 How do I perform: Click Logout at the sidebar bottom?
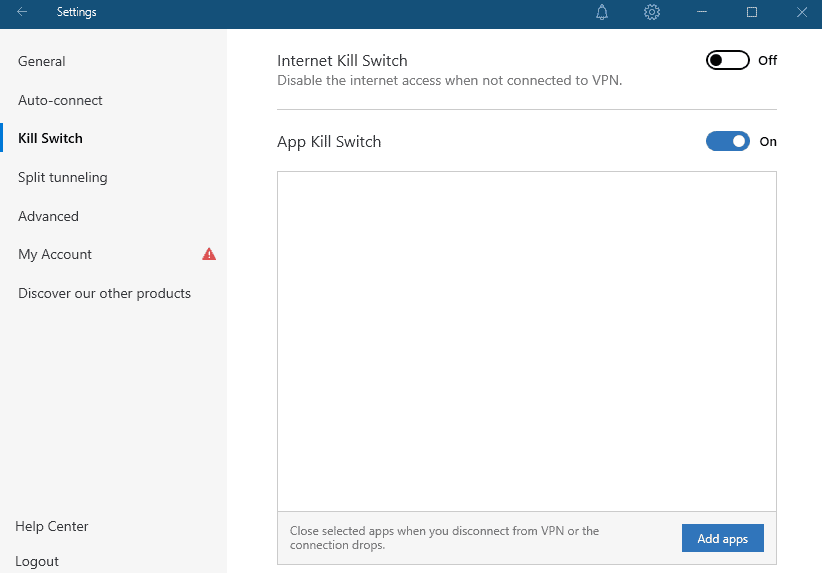[37, 561]
